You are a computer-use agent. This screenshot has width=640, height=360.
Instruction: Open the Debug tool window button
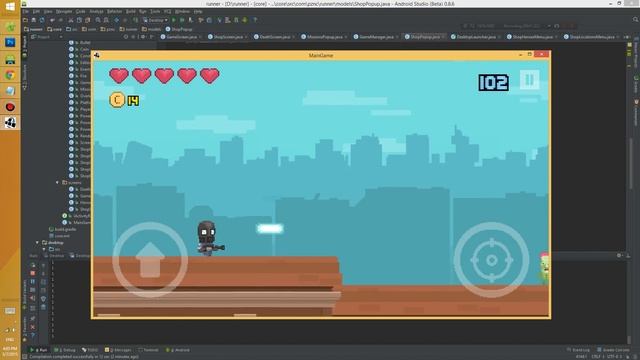pos(65,350)
